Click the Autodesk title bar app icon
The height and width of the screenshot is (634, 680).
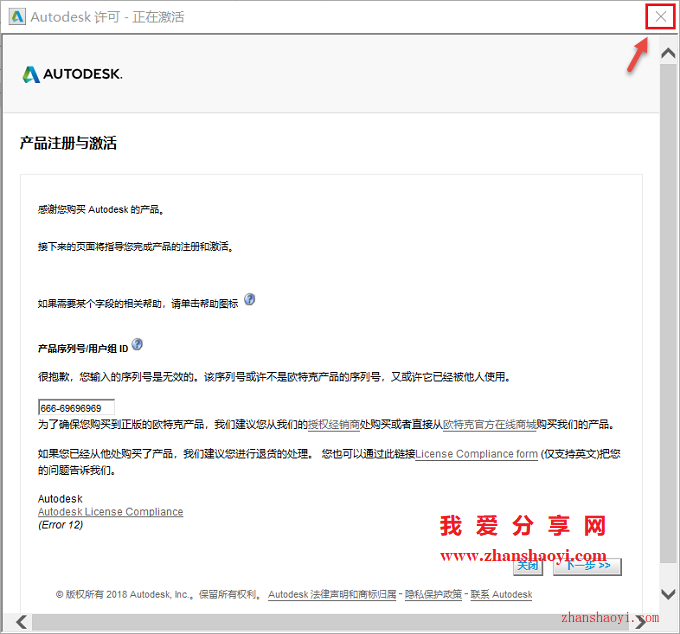click(x=17, y=16)
